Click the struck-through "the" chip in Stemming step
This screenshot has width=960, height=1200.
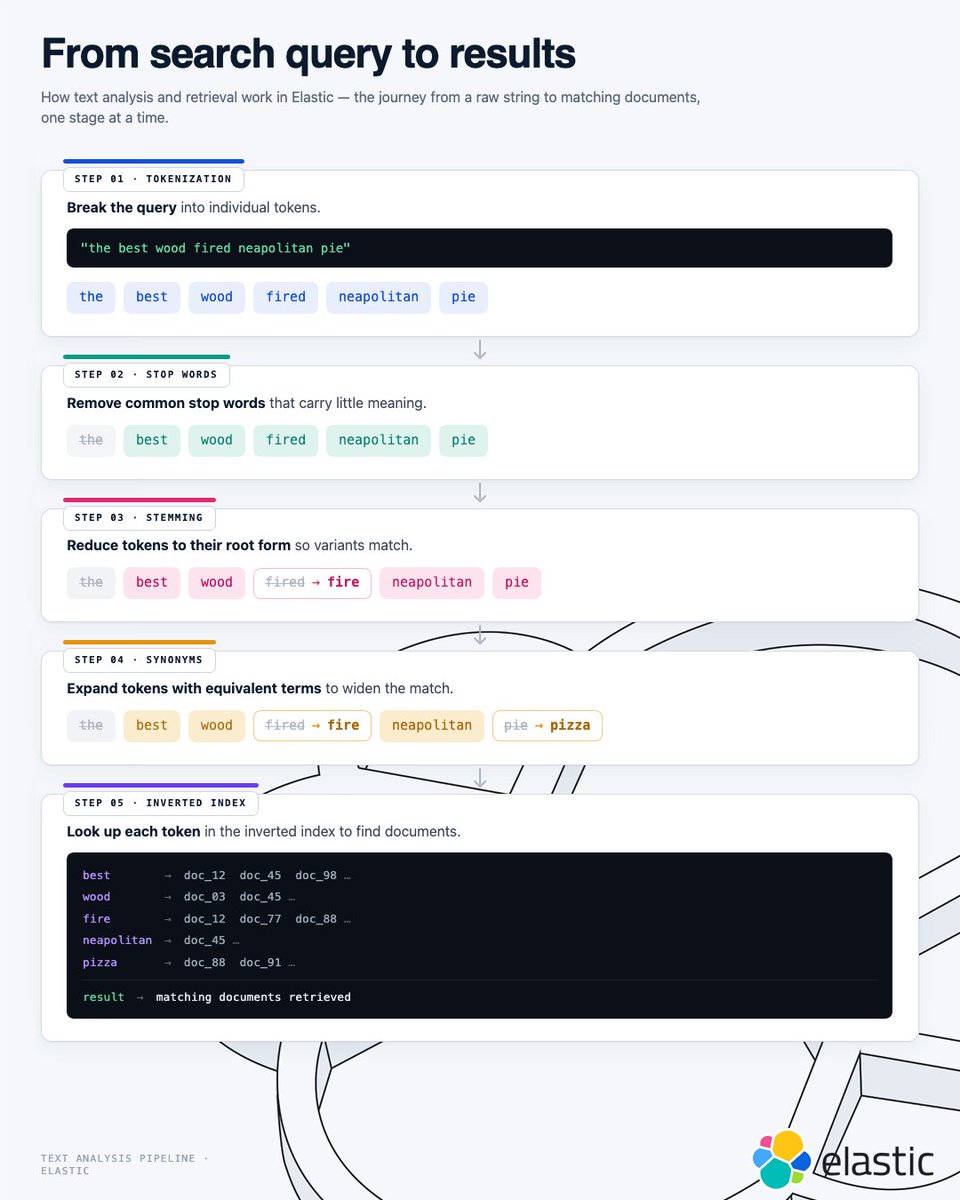click(x=91, y=583)
